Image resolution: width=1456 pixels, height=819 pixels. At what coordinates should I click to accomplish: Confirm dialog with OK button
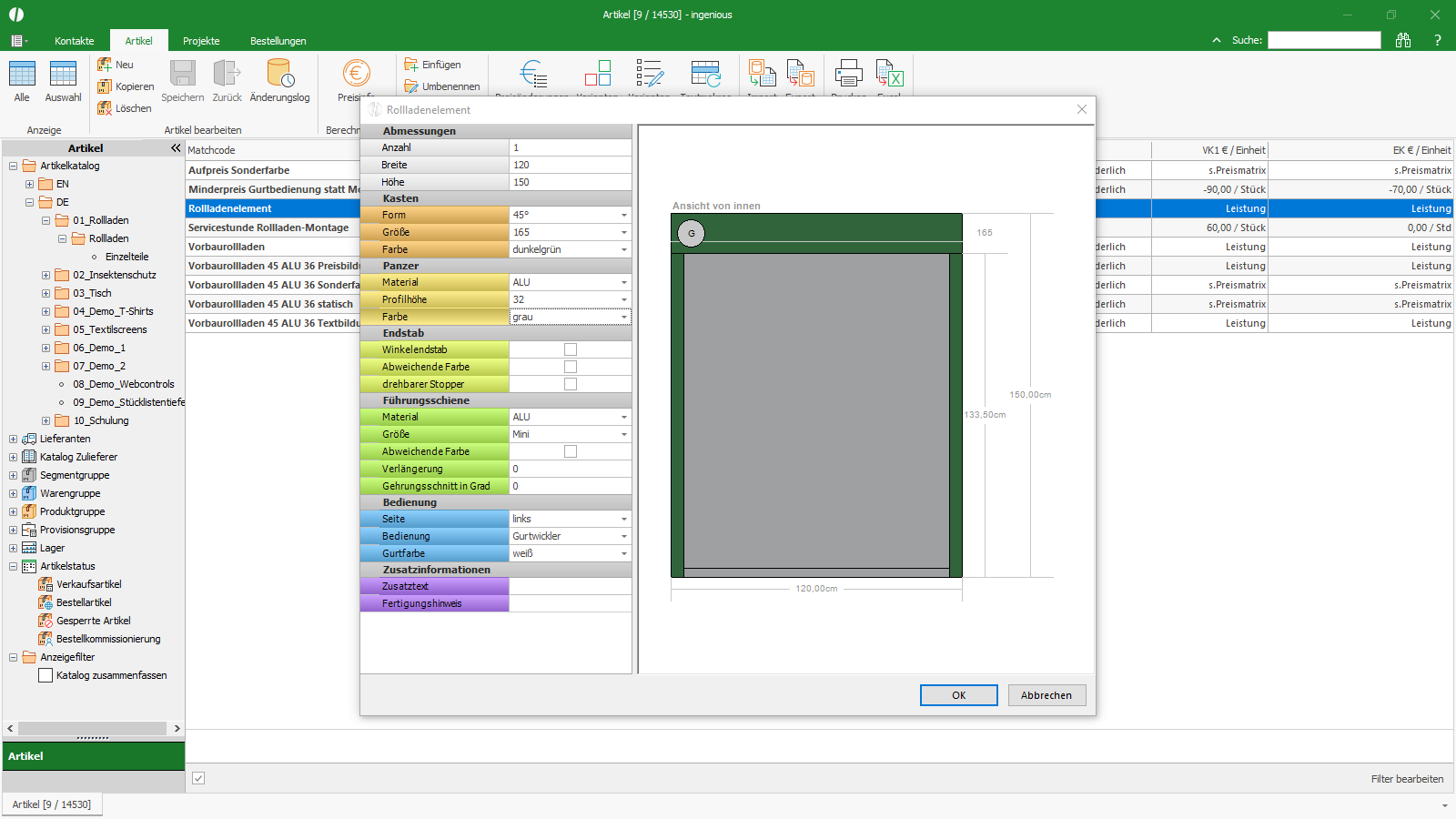959,695
